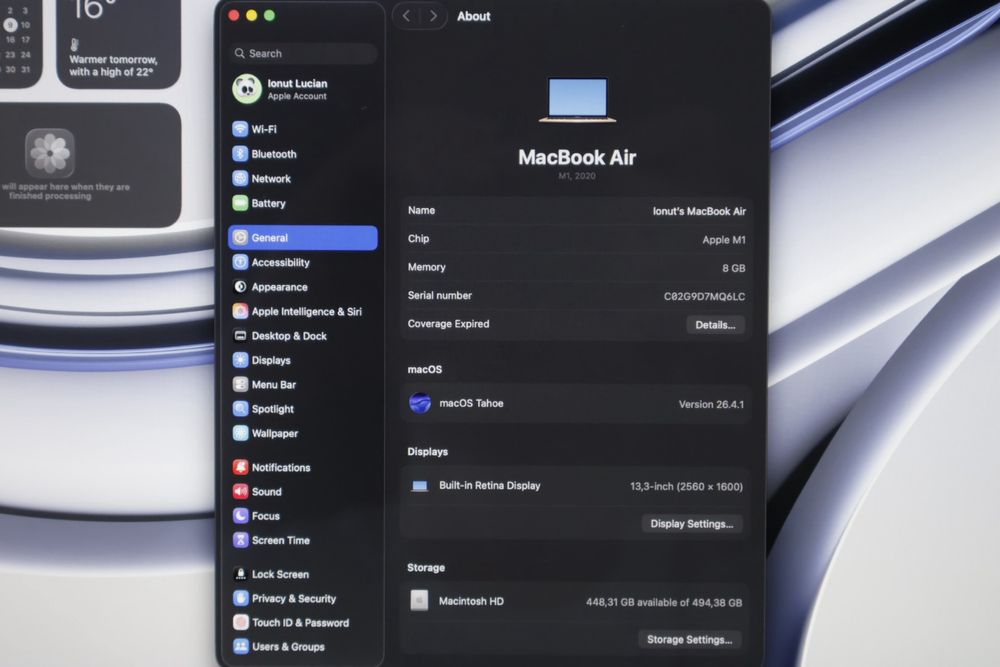Go back with the left chevron
The image size is (1000, 667).
coord(406,16)
